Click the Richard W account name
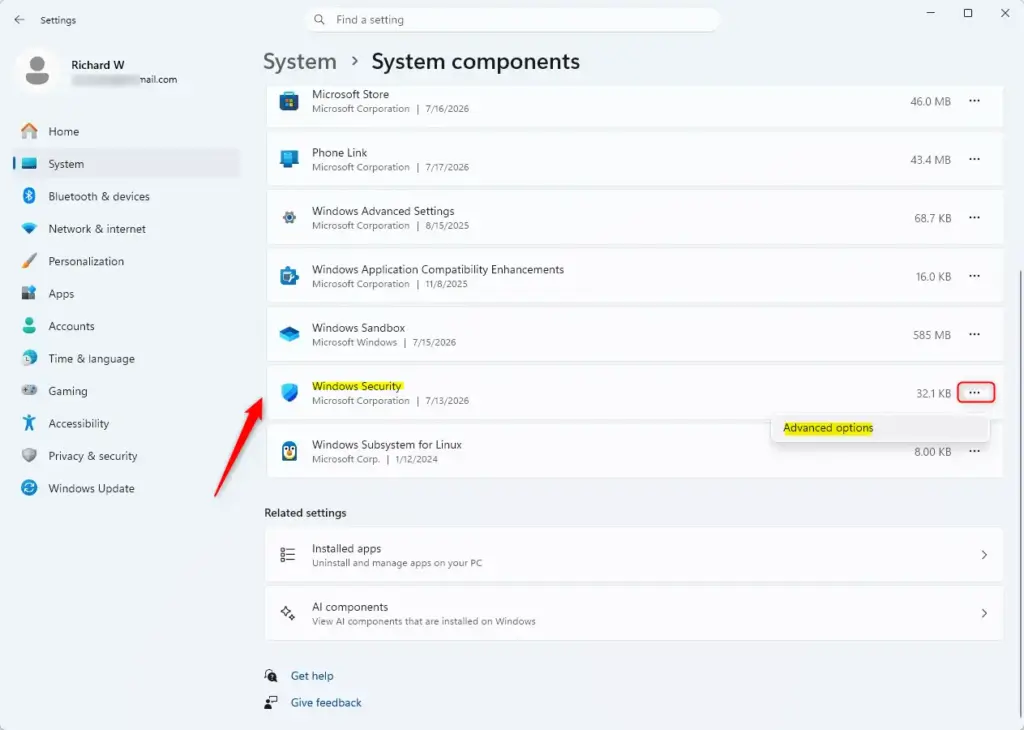Screen dimensions: 1024x730 point(98,65)
